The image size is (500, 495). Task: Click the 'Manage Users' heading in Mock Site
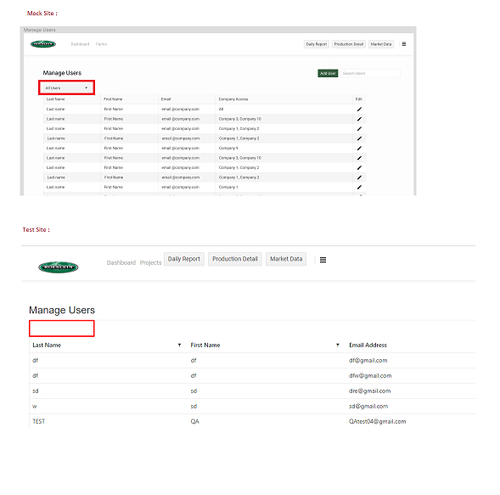[x=62, y=73]
